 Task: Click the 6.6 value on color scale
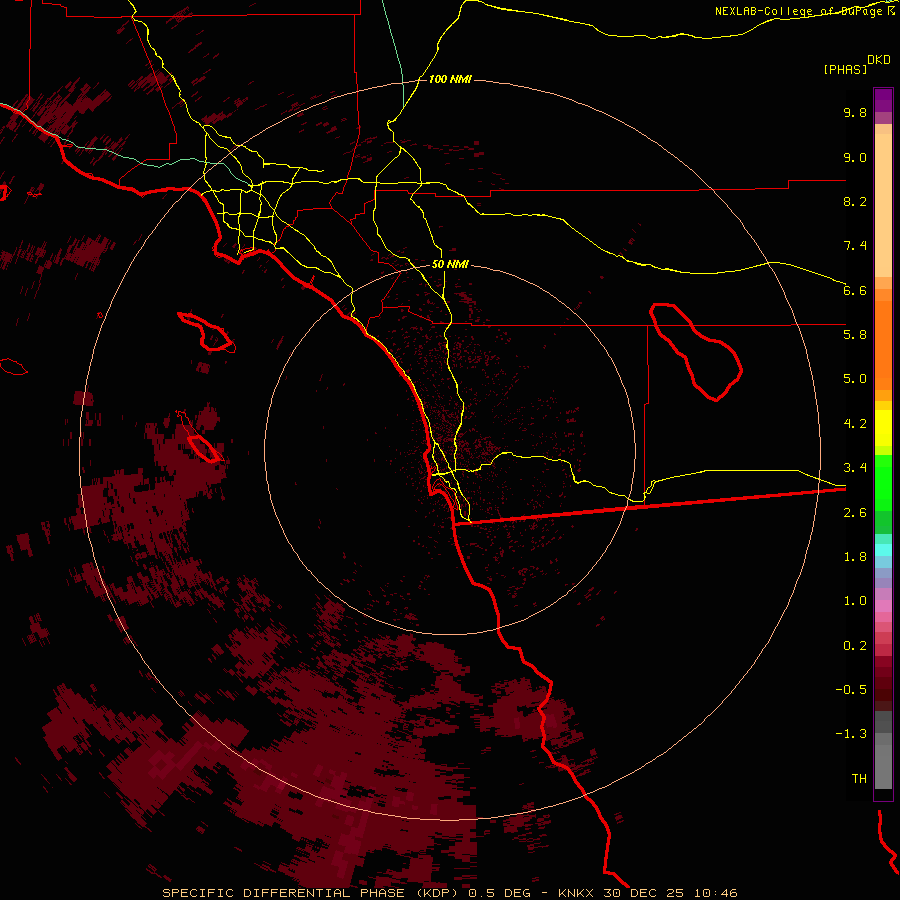[855, 290]
